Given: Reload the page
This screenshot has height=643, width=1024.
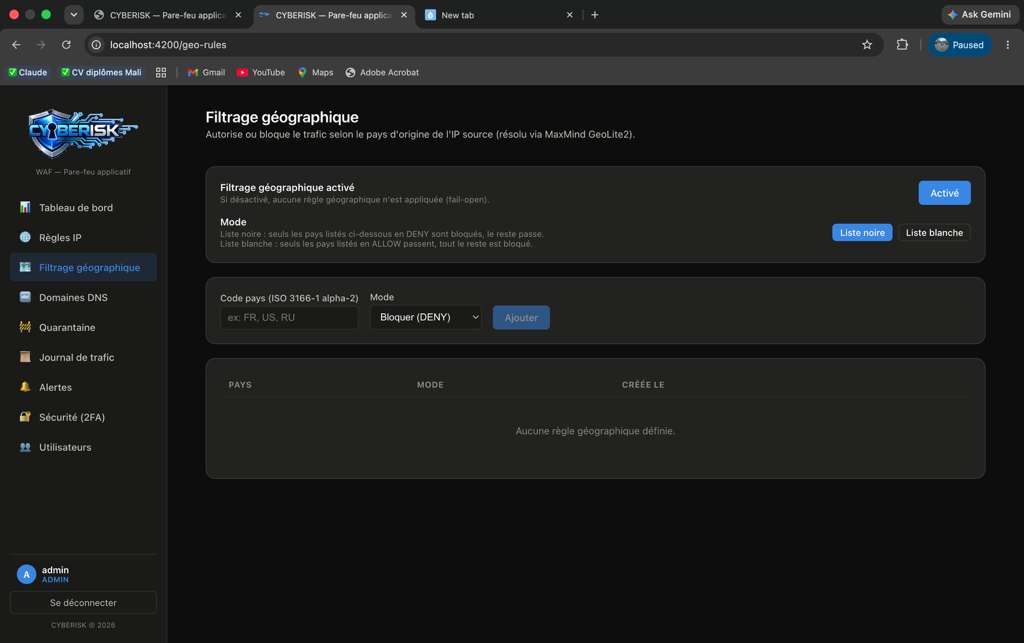Looking at the screenshot, I should coord(66,44).
